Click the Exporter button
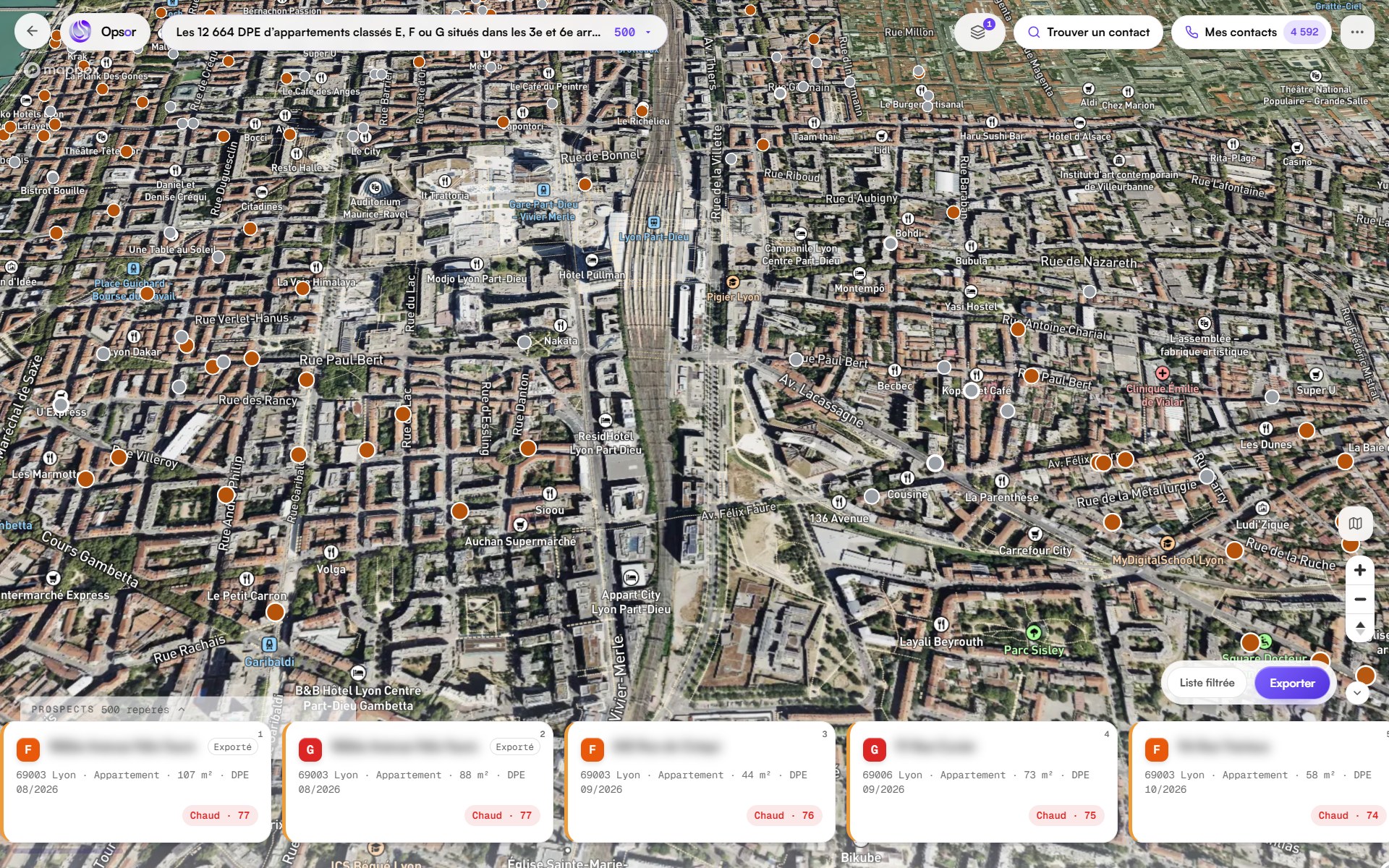 1292,683
